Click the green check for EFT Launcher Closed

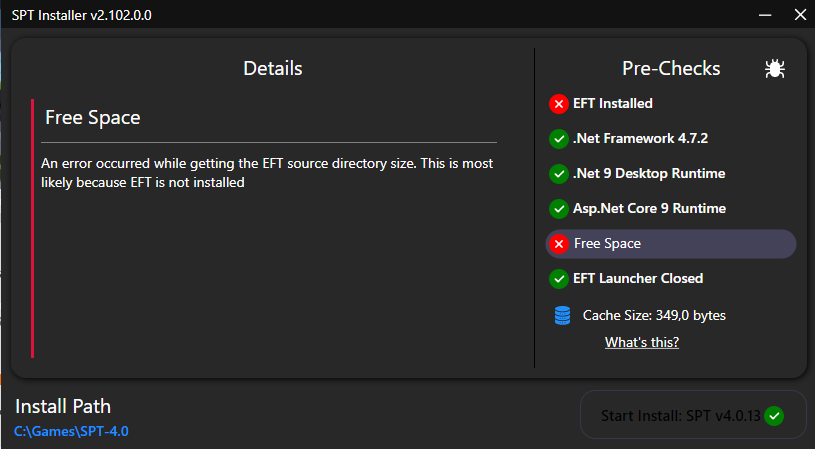559,279
